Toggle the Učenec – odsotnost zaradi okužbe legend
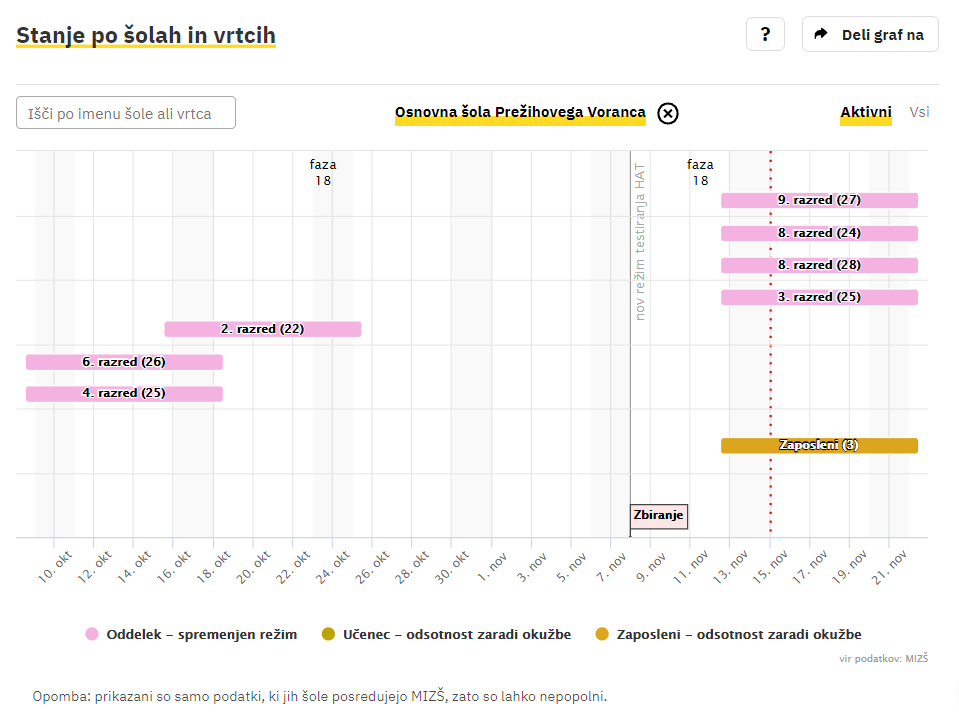The image size is (959, 720). 456,634
